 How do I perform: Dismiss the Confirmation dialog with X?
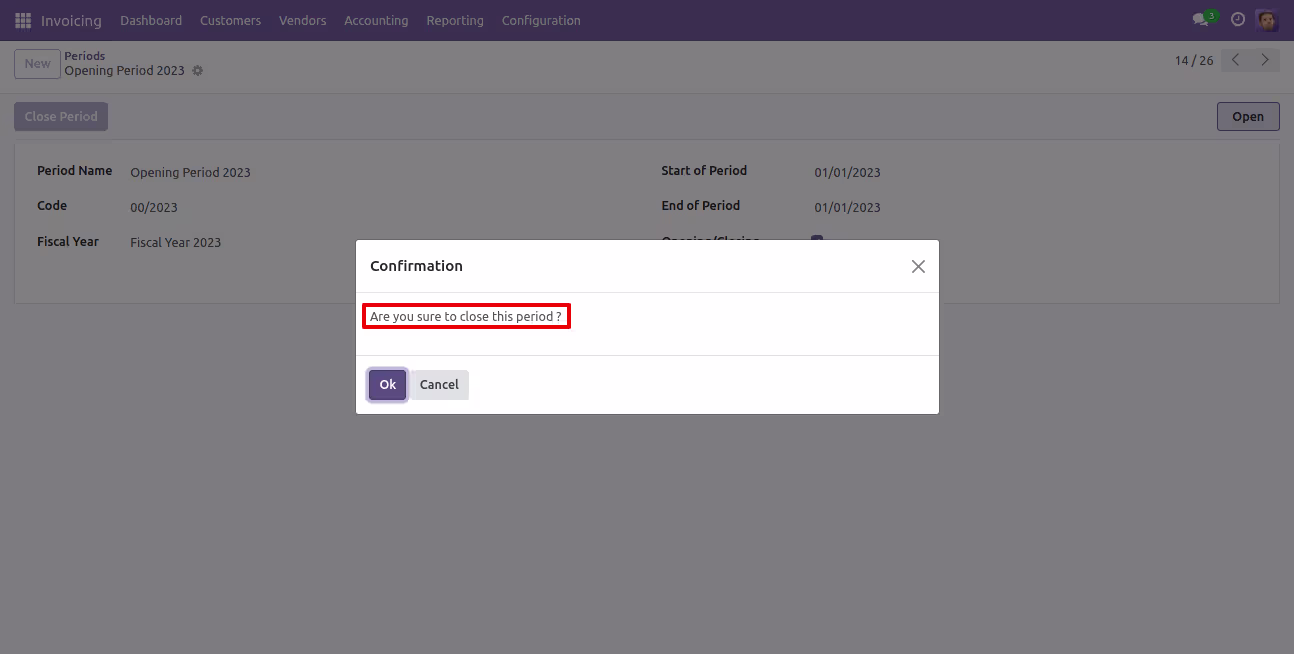(918, 266)
